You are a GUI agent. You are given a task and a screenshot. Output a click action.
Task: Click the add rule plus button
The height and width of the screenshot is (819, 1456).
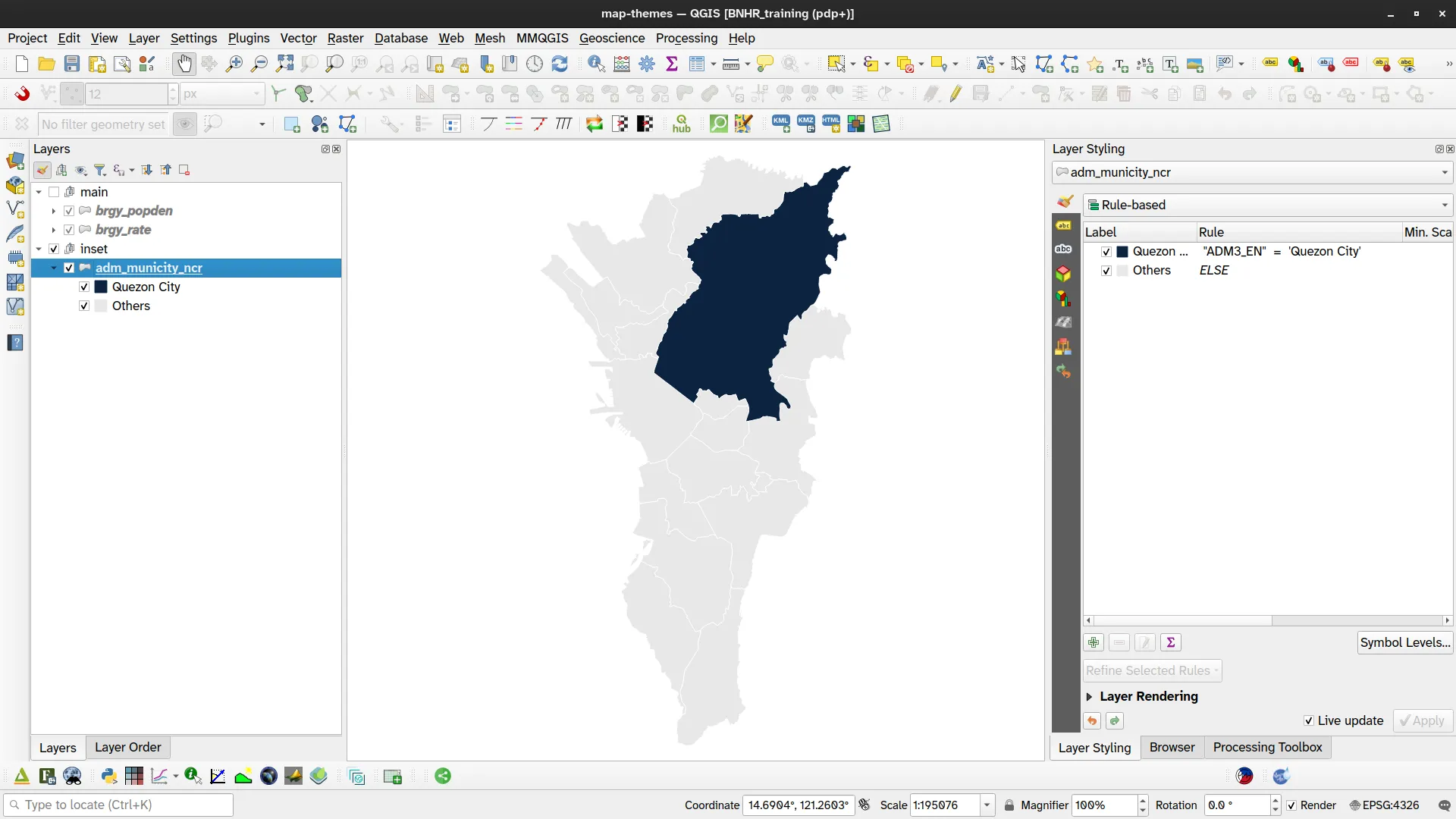[1094, 643]
